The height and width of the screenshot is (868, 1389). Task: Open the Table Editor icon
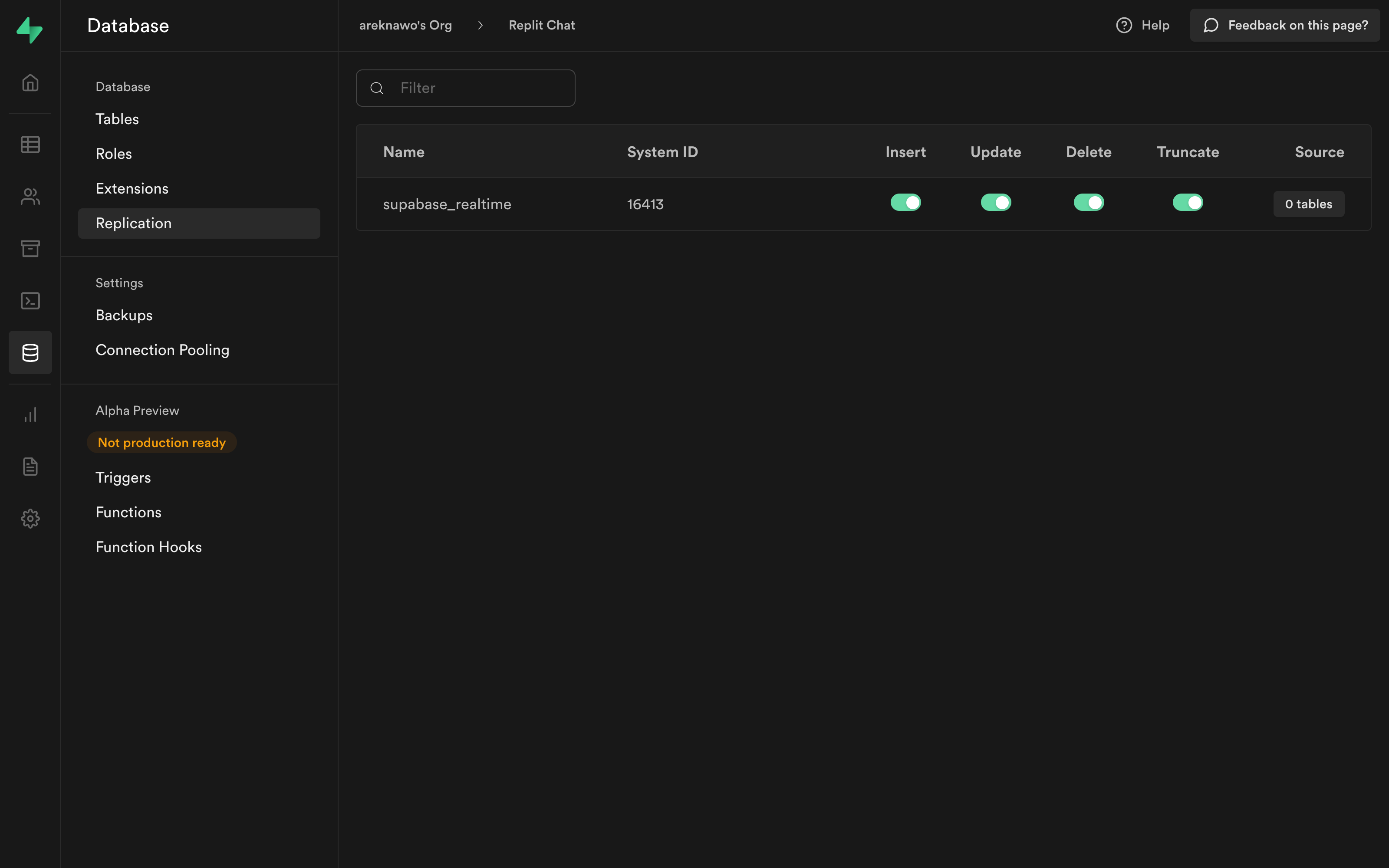click(x=30, y=144)
